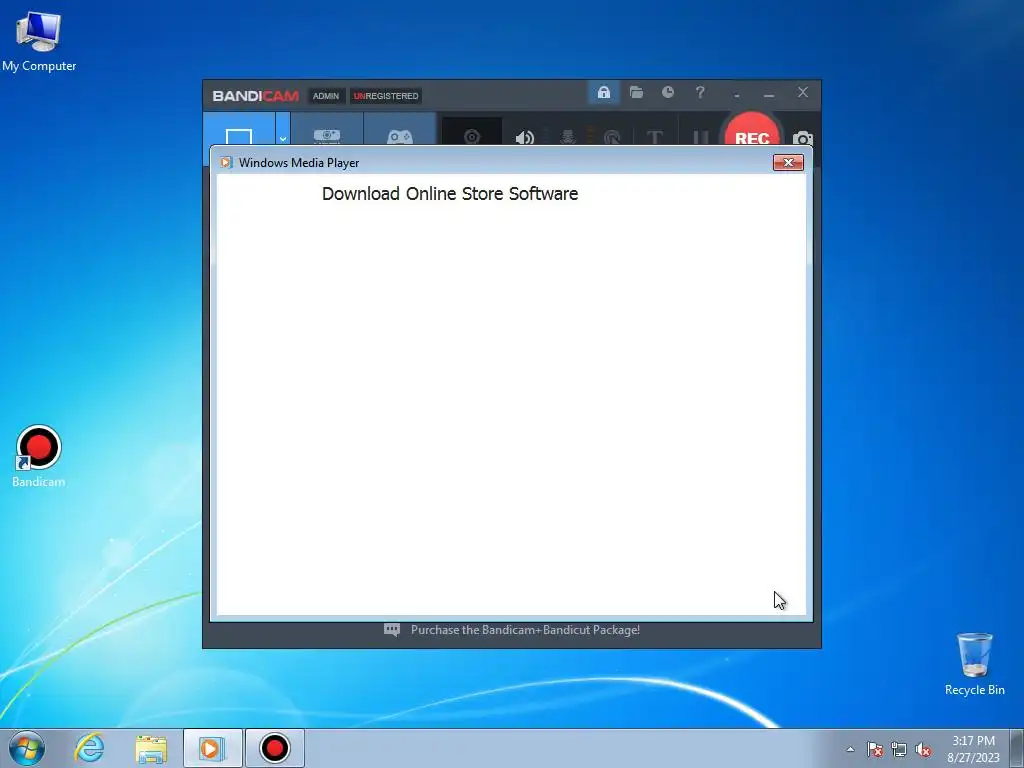Open the Windows Start menu orb
This screenshot has width=1024, height=768.
point(27,748)
